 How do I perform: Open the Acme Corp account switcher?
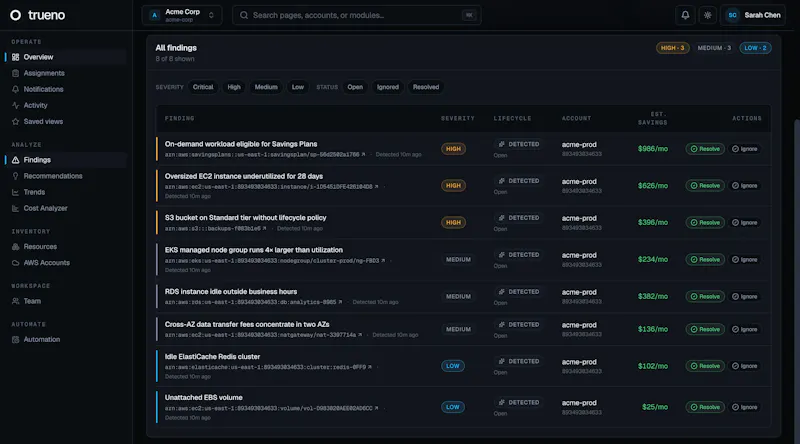tap(182, 15)
